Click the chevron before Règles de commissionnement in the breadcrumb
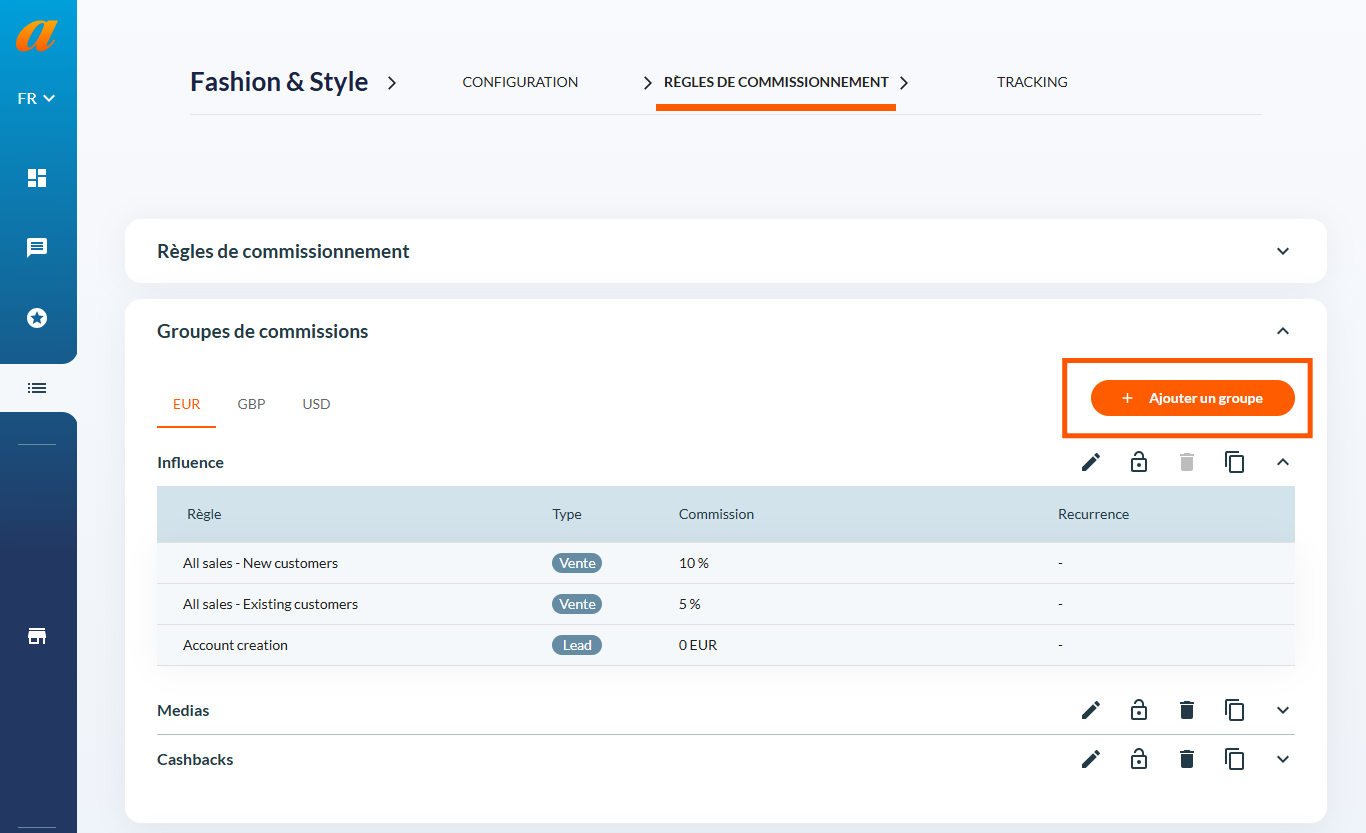1366x833 pixels. [x=647, y=82]
